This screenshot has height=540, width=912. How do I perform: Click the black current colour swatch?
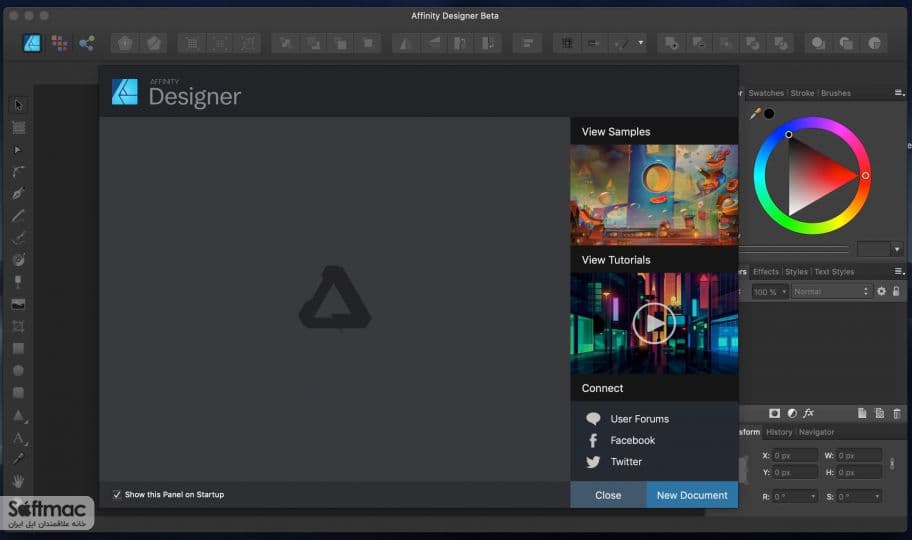pyautogui.click(x=769, y=113)
